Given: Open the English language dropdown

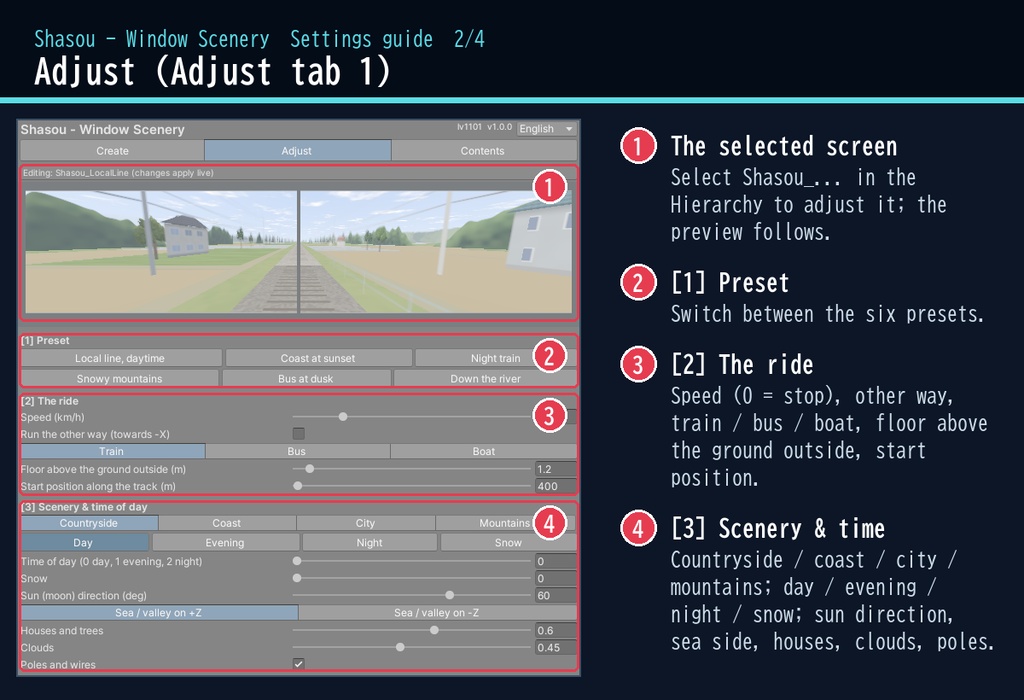Looking at the screenshot, I should pos(546,129).
